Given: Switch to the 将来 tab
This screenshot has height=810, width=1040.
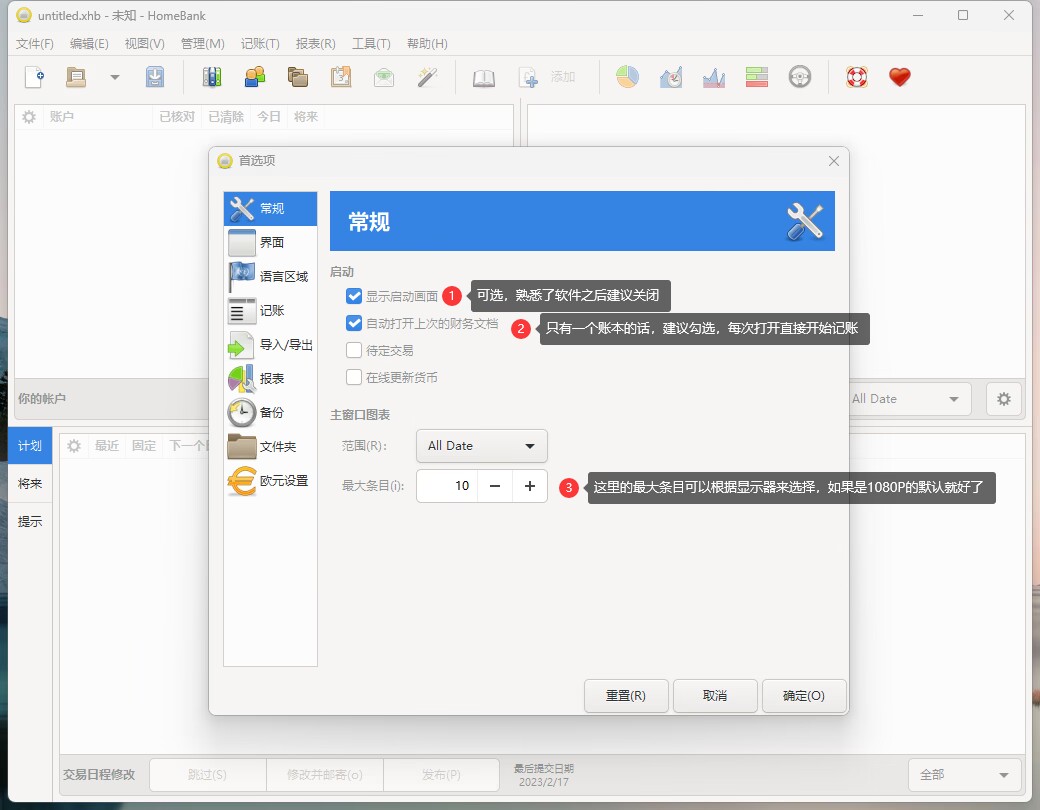Looking at the screenshot, I should pos(30,484).
